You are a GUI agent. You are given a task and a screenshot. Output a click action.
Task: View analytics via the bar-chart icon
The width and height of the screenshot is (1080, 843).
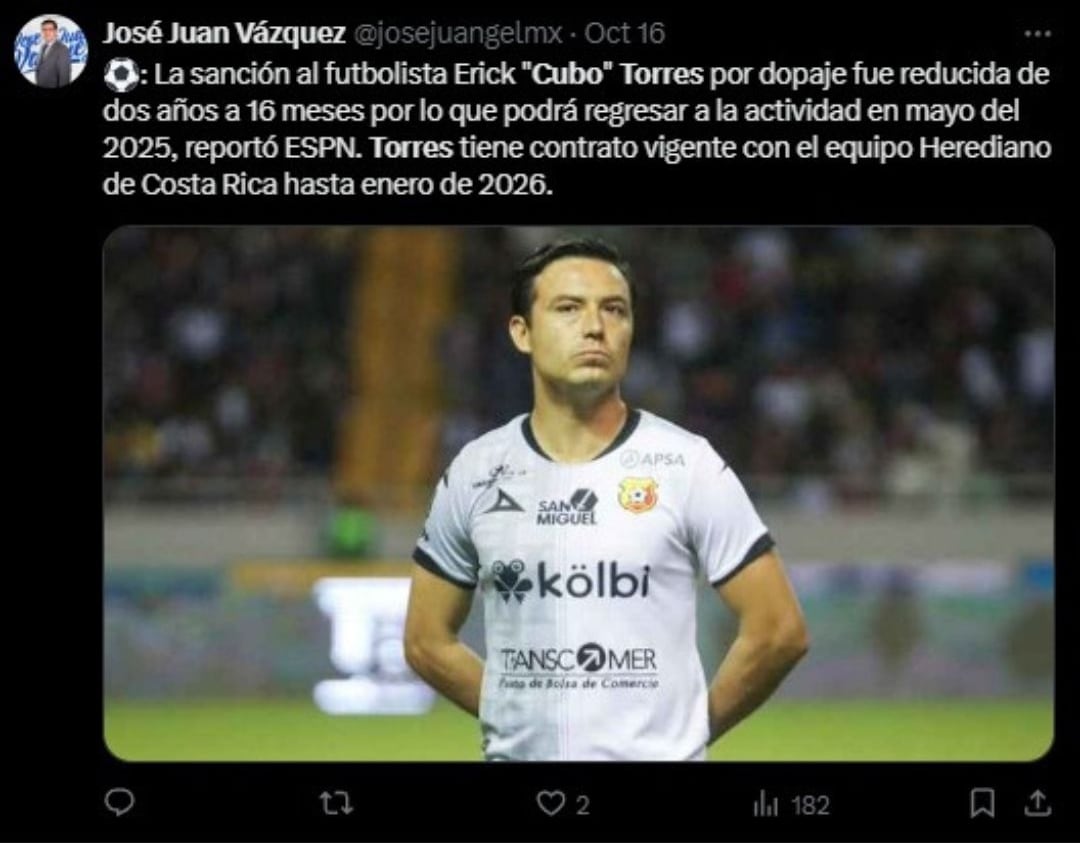coord(765,804)
